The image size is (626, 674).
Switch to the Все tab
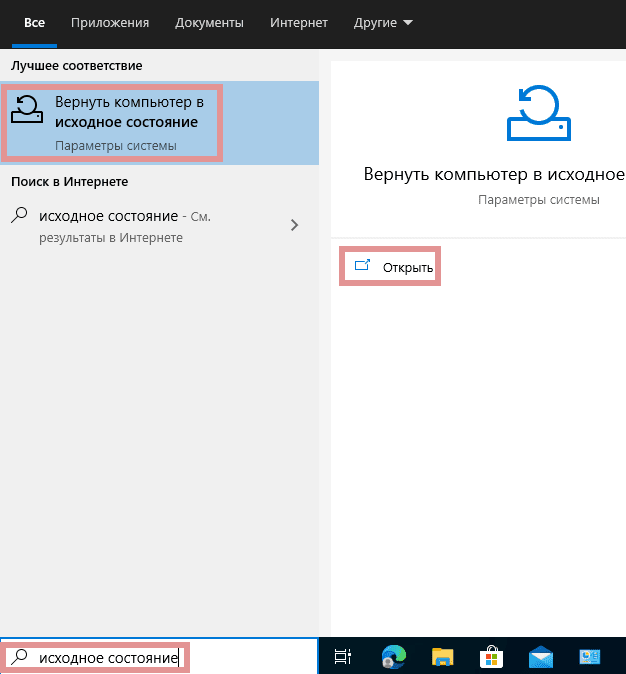tap(34, 23)
